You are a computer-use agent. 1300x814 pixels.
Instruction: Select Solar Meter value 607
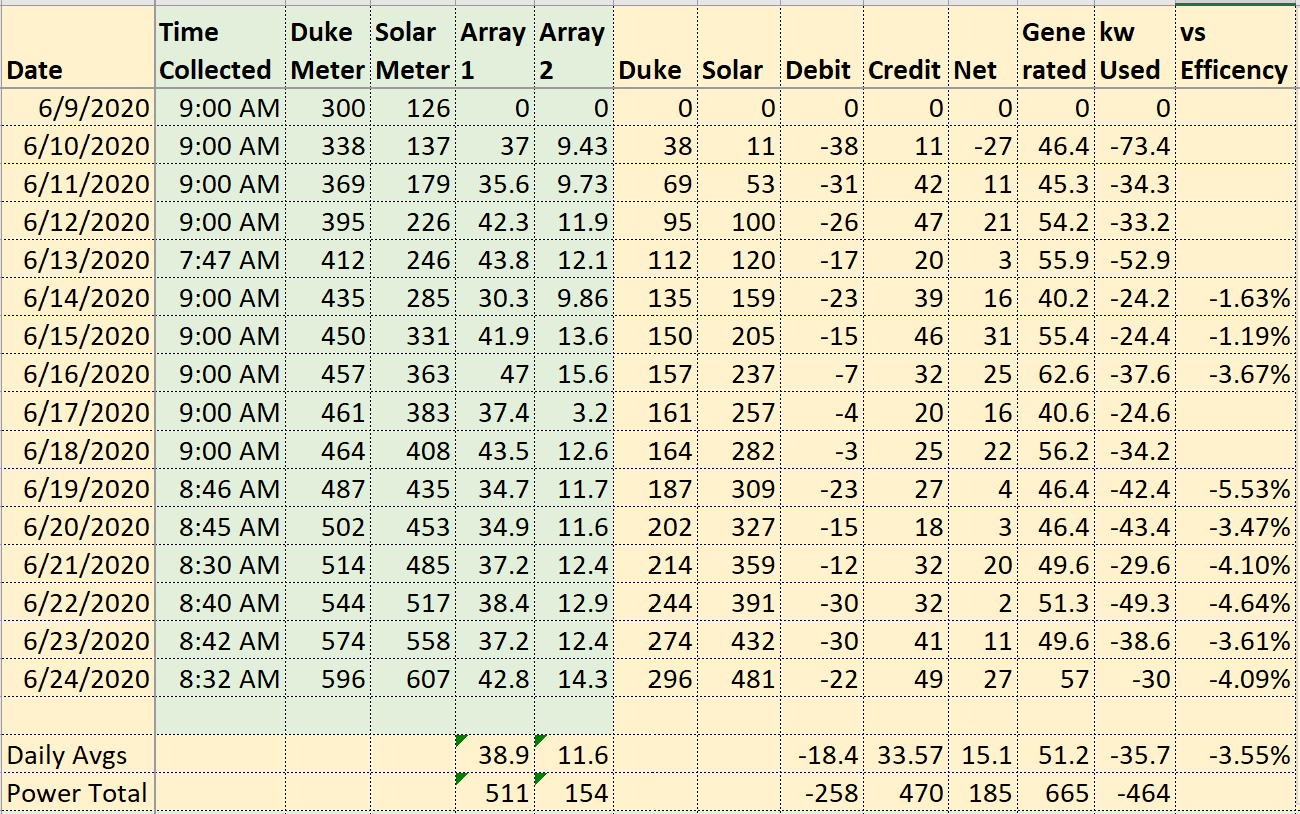coord(413,678)
